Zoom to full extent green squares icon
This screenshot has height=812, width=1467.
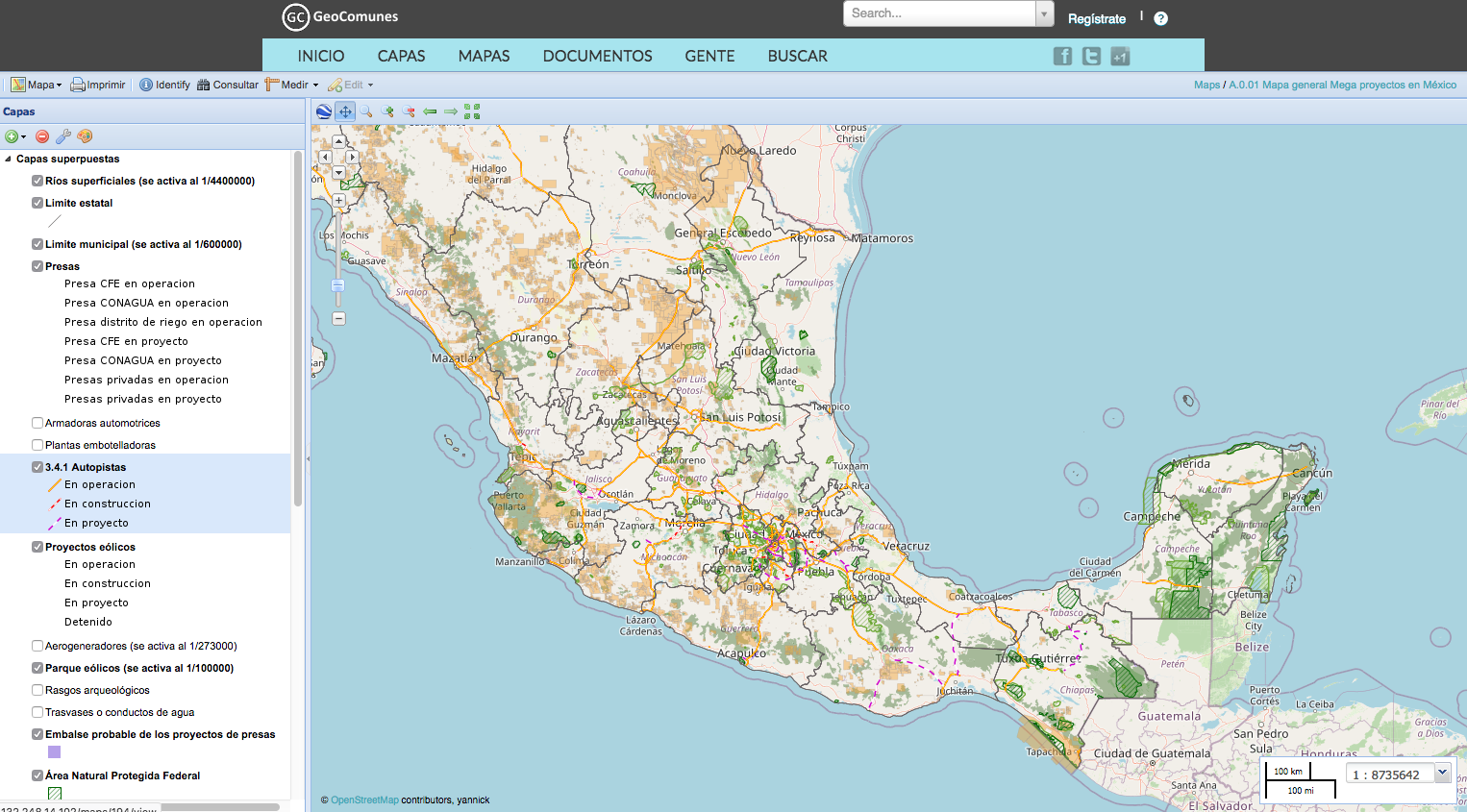coord(472,111)
